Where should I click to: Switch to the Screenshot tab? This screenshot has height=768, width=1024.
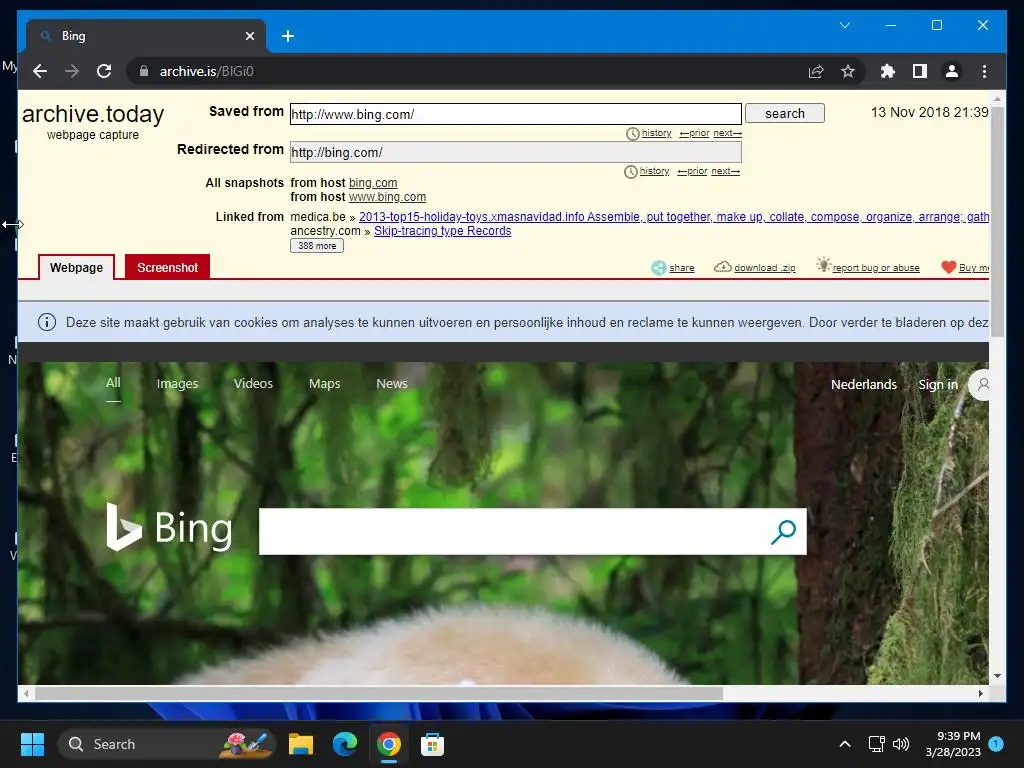pyautogui.click(x=167, y=268)
